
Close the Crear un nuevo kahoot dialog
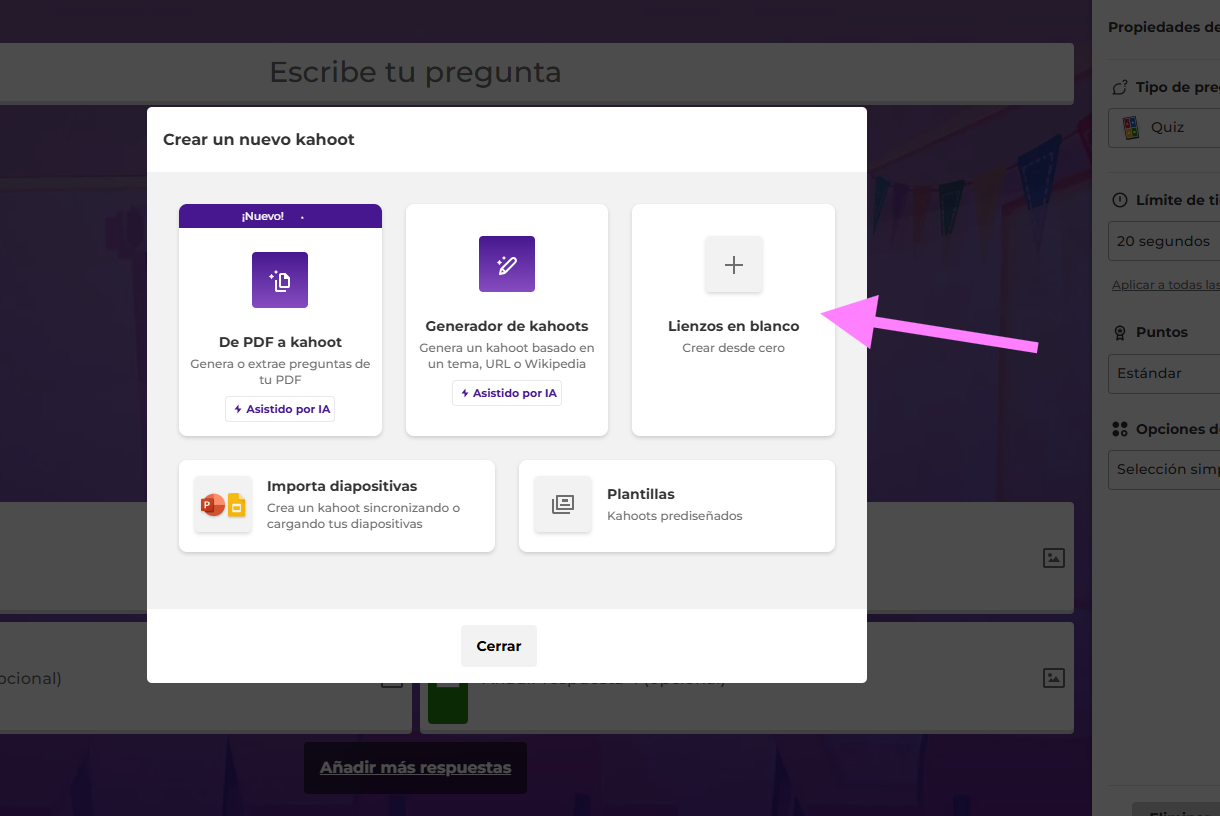[x=499, y=646]
